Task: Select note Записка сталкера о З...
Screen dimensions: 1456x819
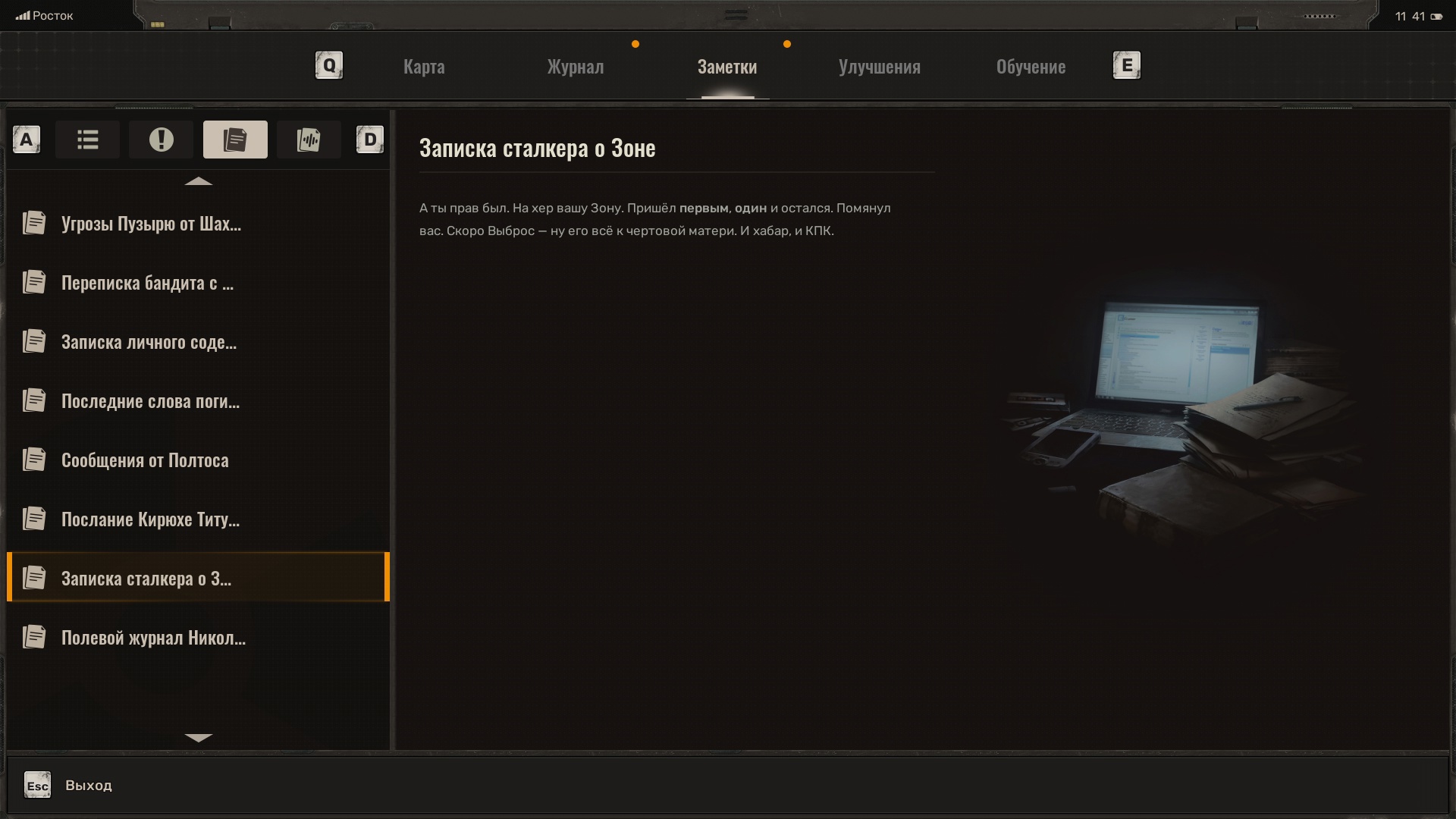Action: [x=198, y=578]
